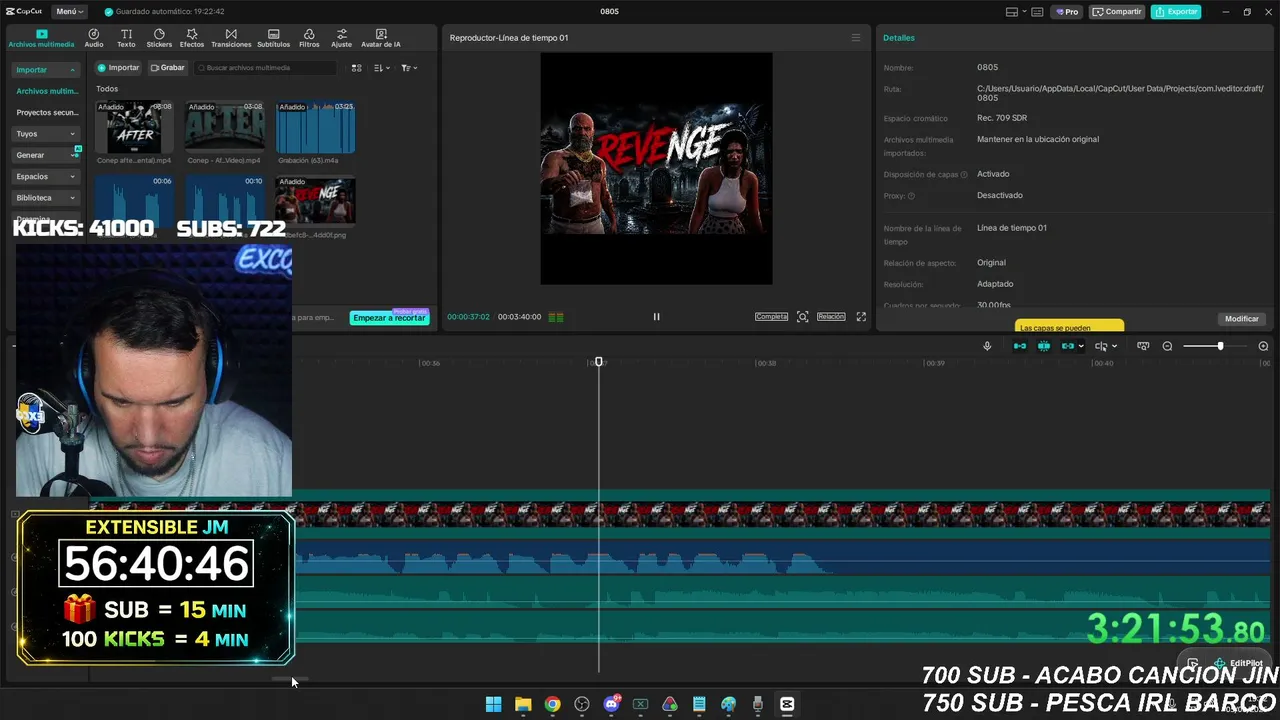Switch to the Transiciones tab
This screenshot has width=1280, height=720.
tap(231, 38)
